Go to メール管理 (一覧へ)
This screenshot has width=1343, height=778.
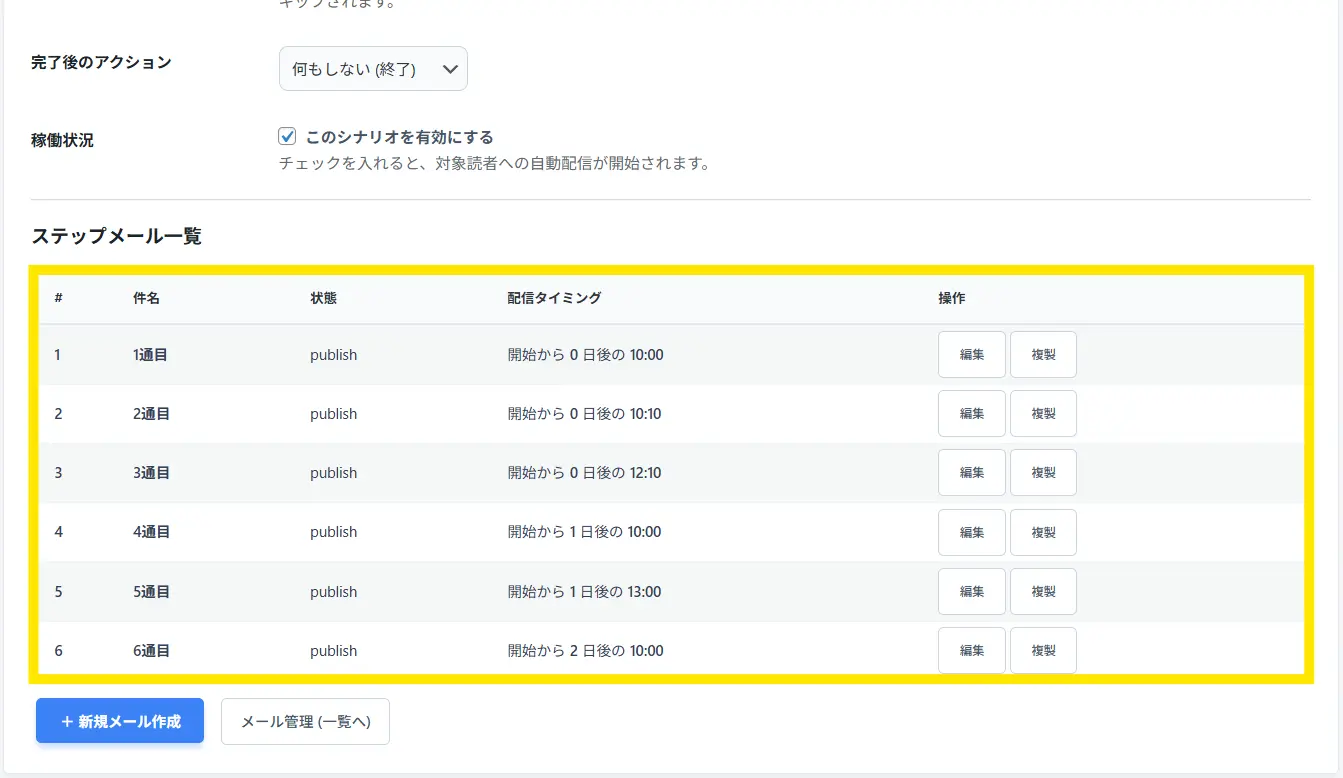[305, 722]
